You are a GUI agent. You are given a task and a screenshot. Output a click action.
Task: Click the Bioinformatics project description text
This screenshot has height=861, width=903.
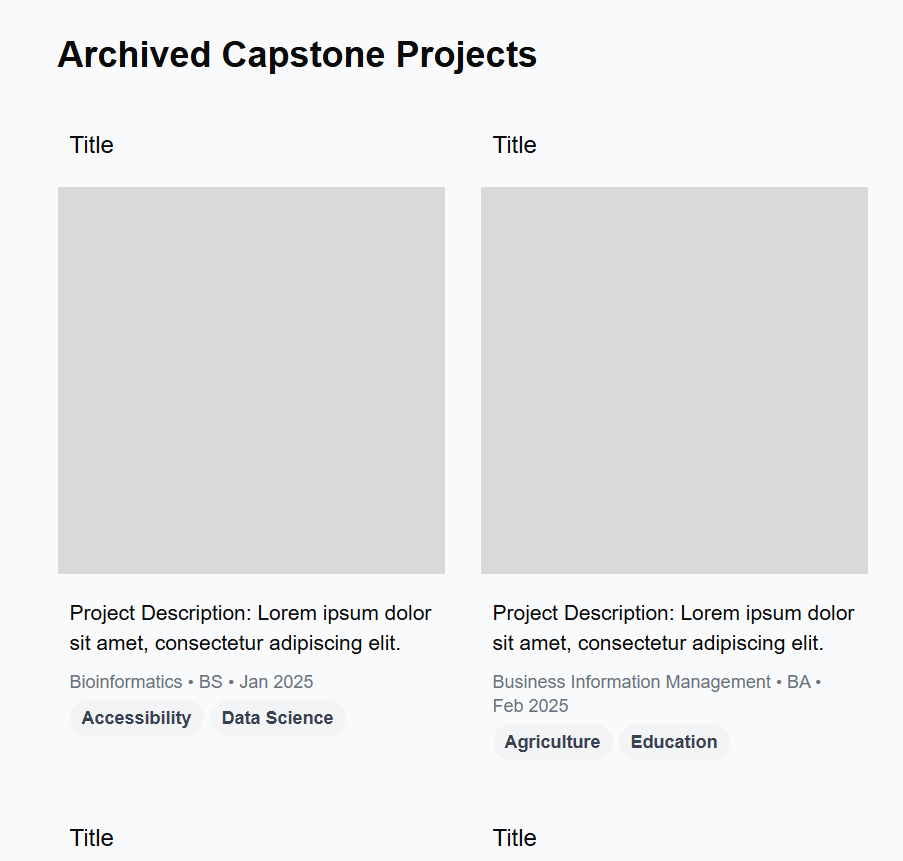point(251,628)
